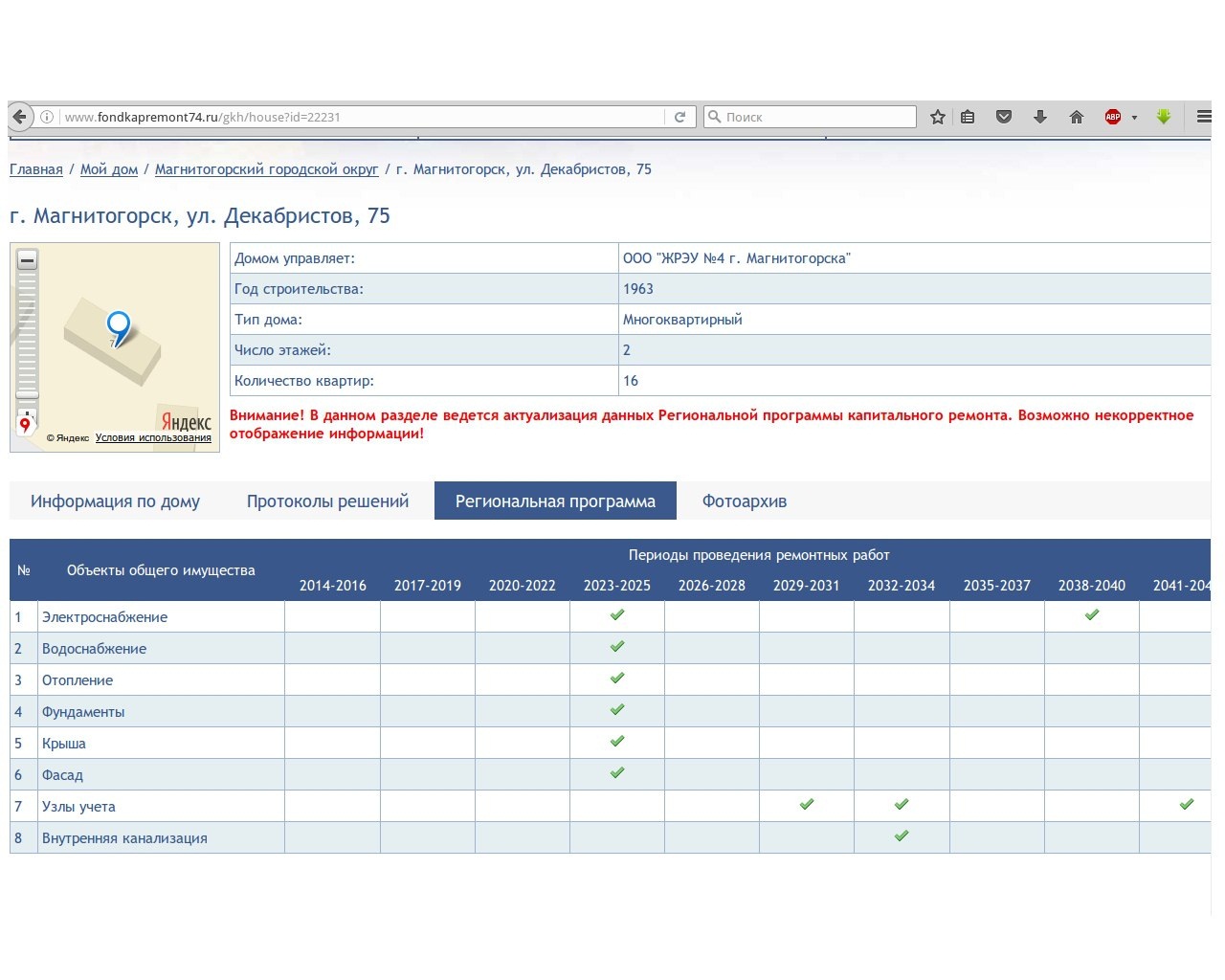This screenshot has width=1225, height=980.
Task: Click the ООО "ЖРЭУ №4 г. Магнитогорска" value
Action: 737,258
